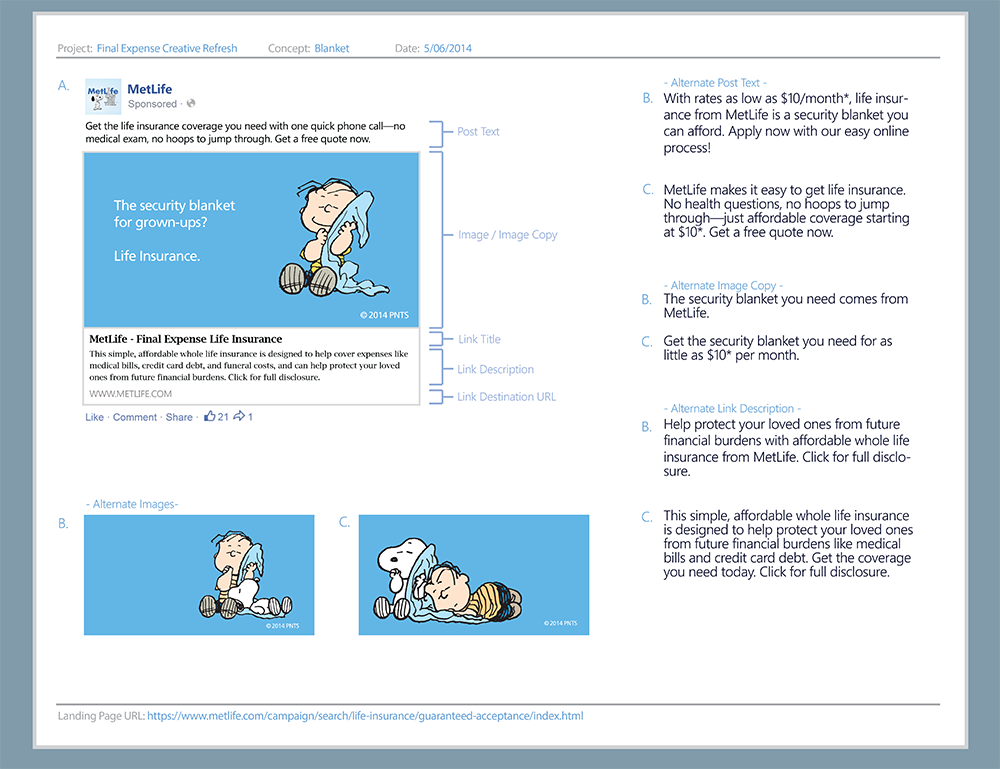
Task: Click the Share link under the ad
Action: [x=179, y=417]
